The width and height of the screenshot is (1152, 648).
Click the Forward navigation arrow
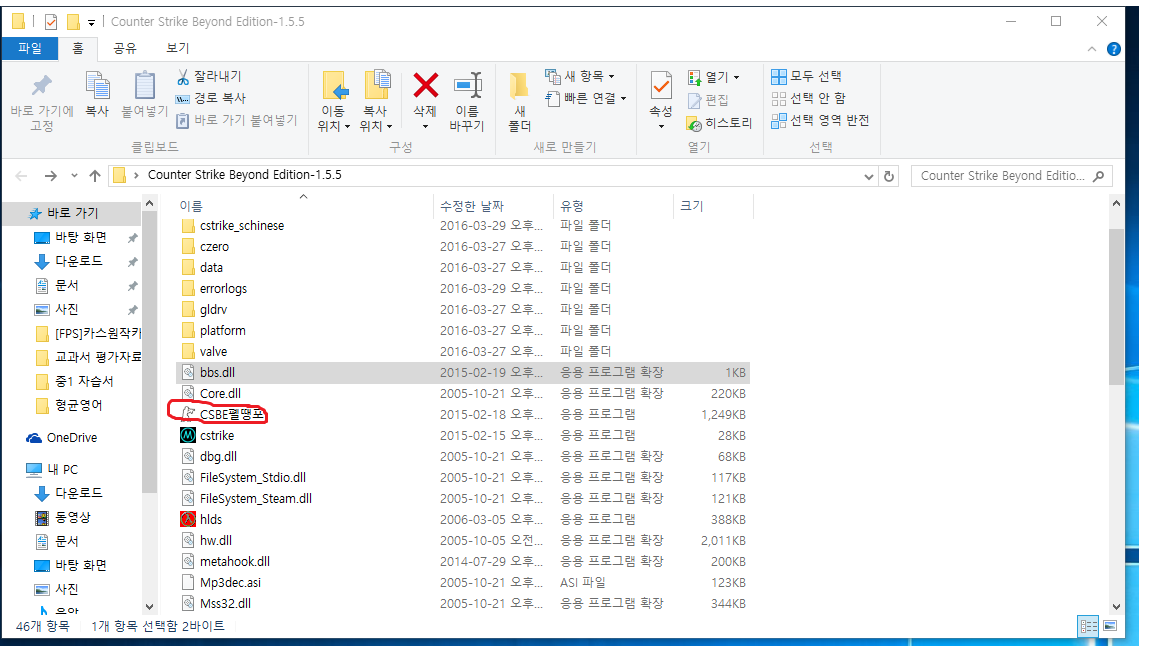[50, 176]
